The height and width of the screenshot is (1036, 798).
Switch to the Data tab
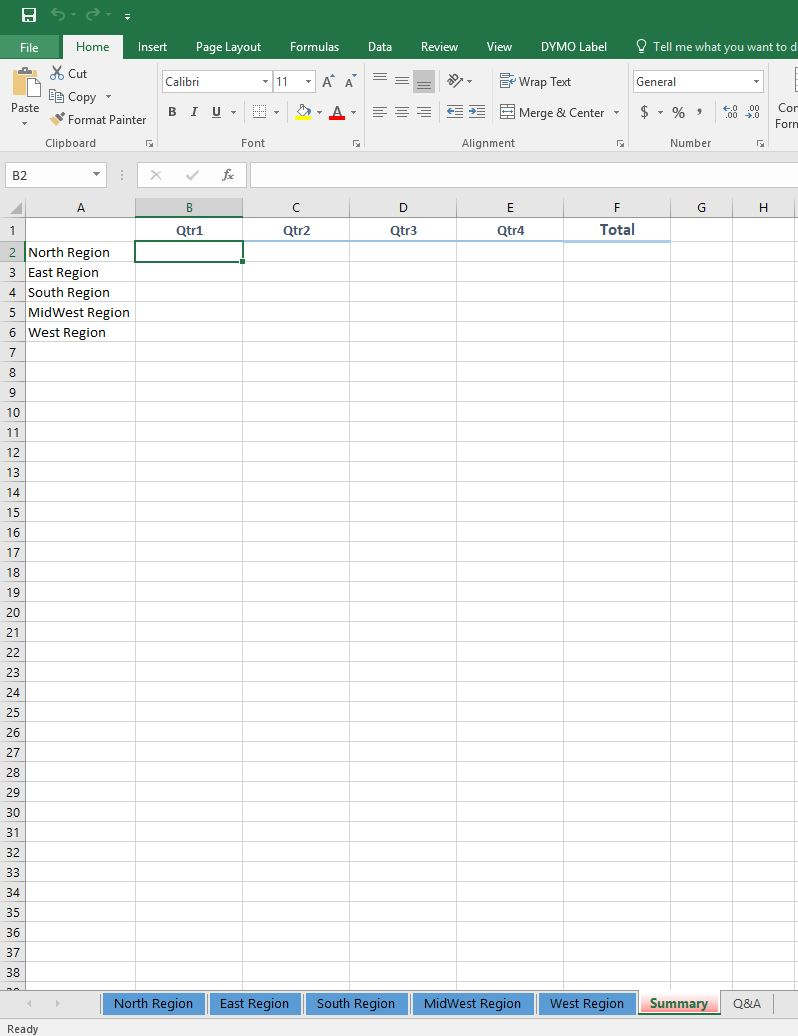click(380, 47)
